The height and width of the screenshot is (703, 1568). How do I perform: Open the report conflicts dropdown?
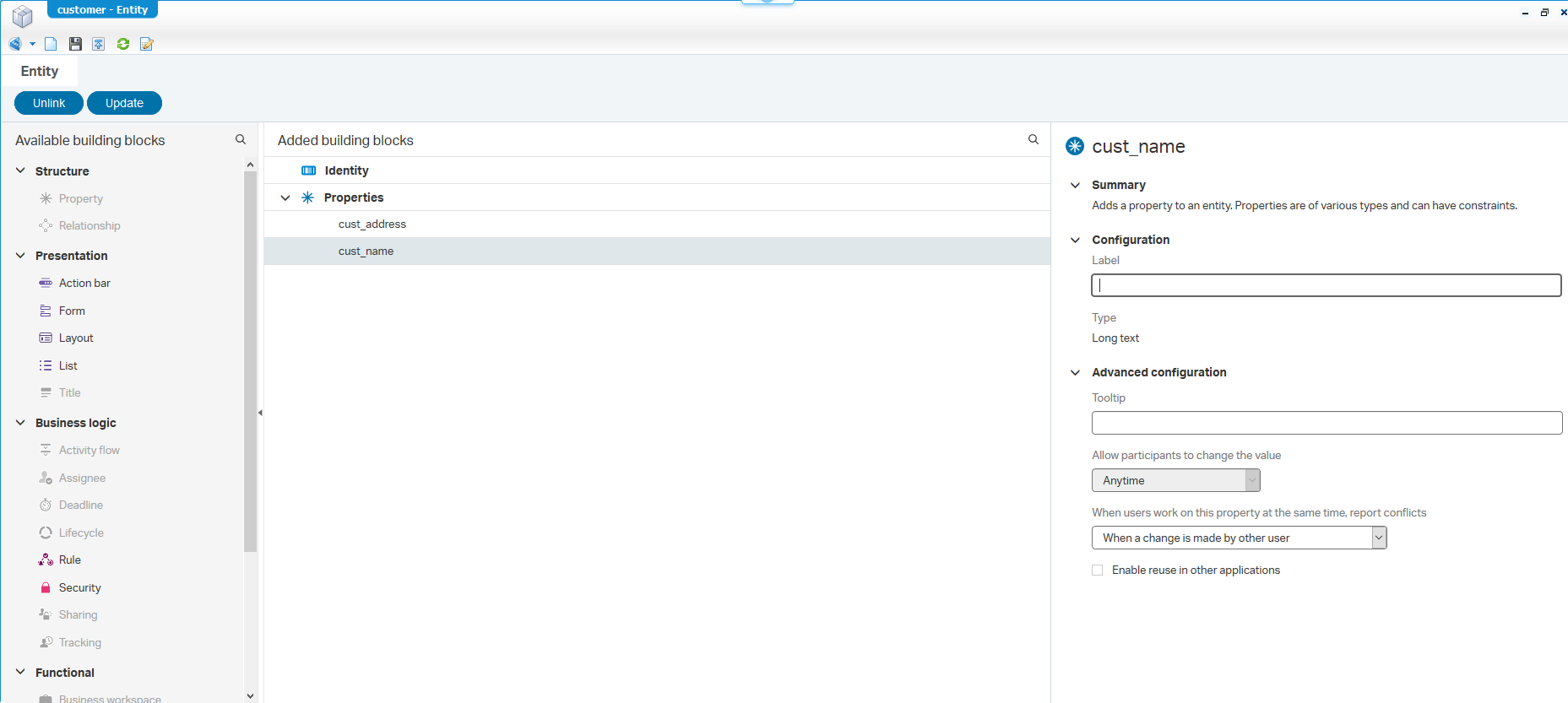1239,538
